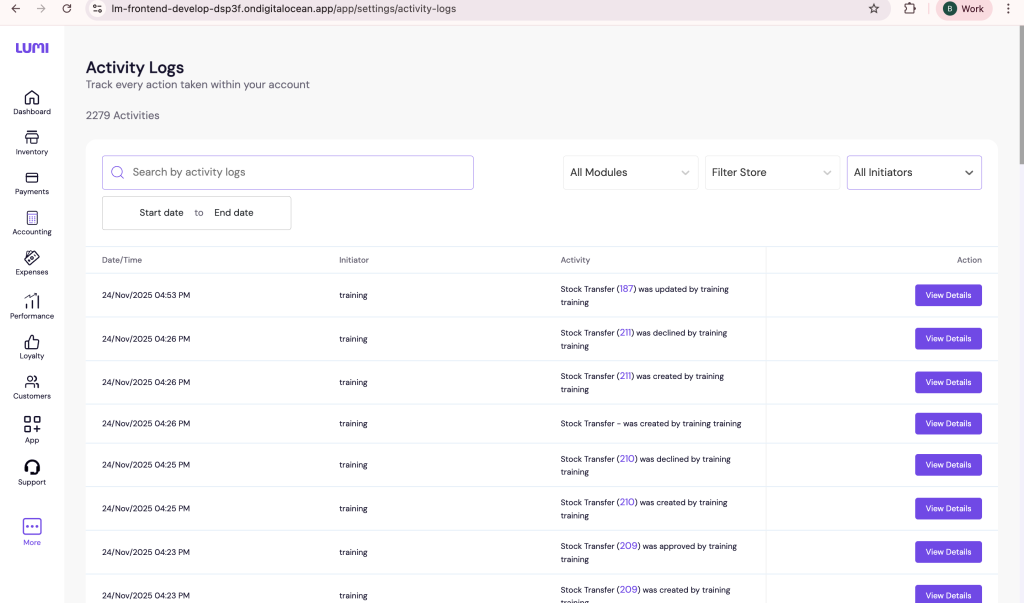Toggle the bookmark star in the address bar

click(874, 10)
